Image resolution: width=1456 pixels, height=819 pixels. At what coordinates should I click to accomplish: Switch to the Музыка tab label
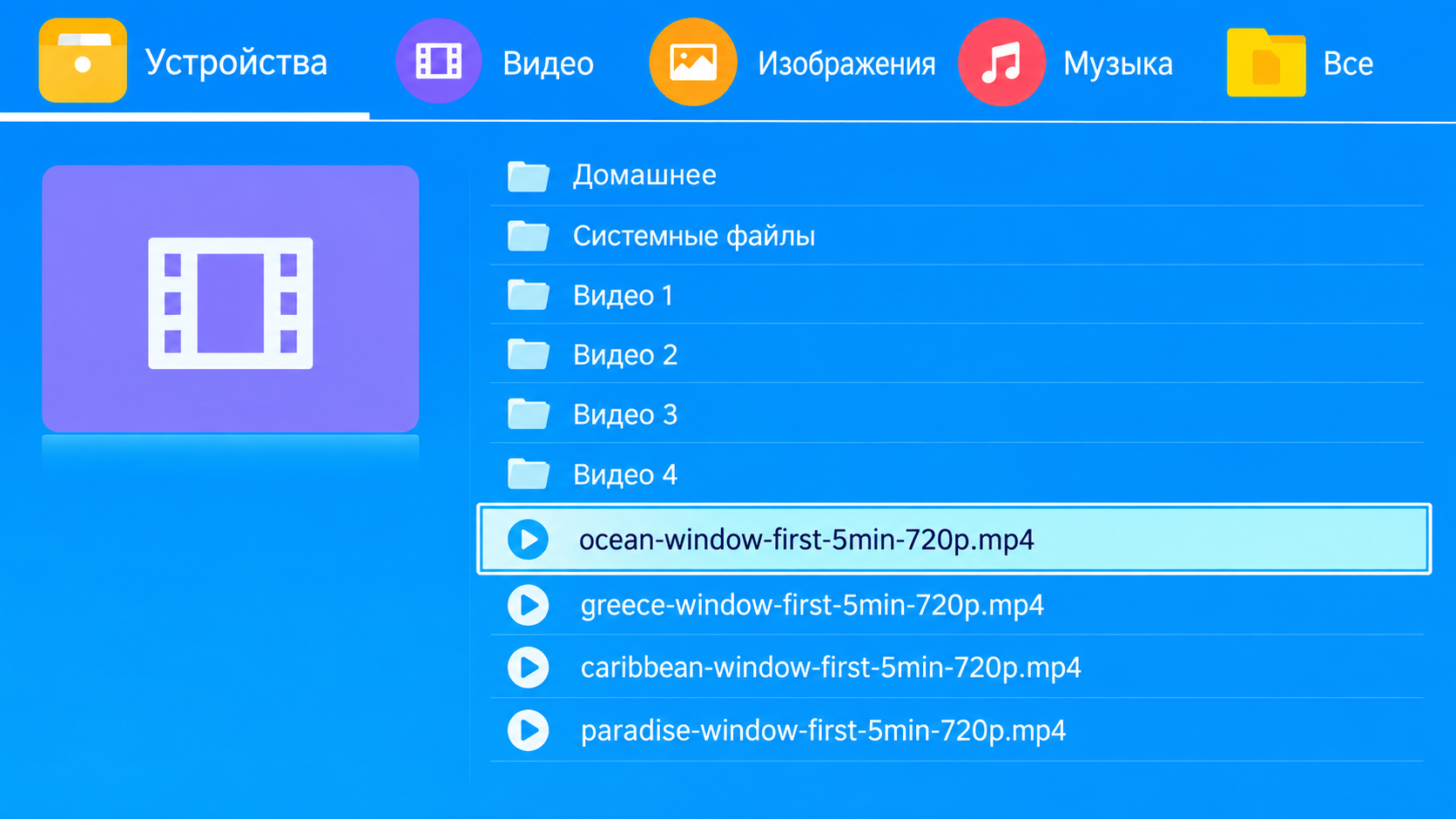[1117, 64]
